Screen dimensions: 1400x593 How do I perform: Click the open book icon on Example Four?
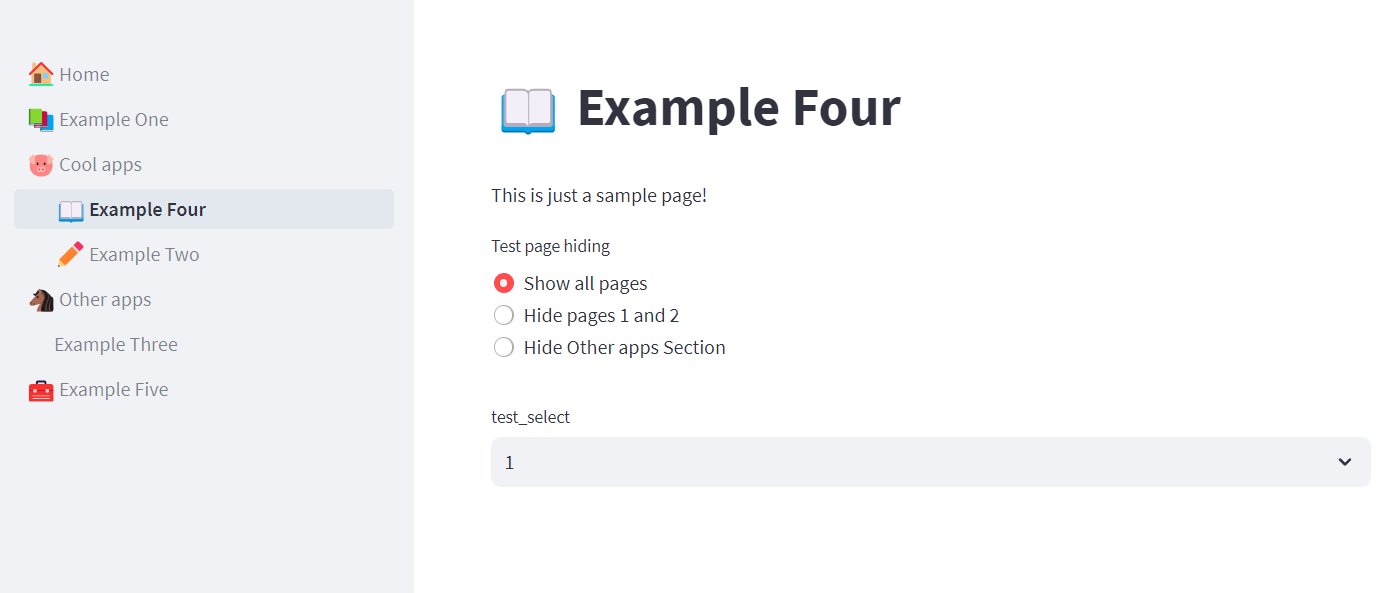click(x=70, y=209)
